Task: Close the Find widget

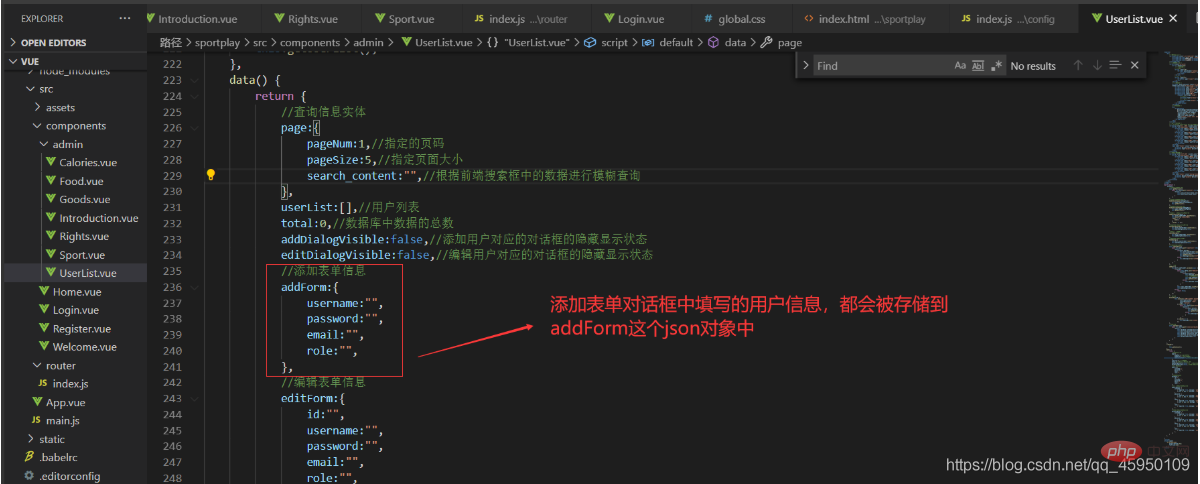Action: pos(1134,66)
